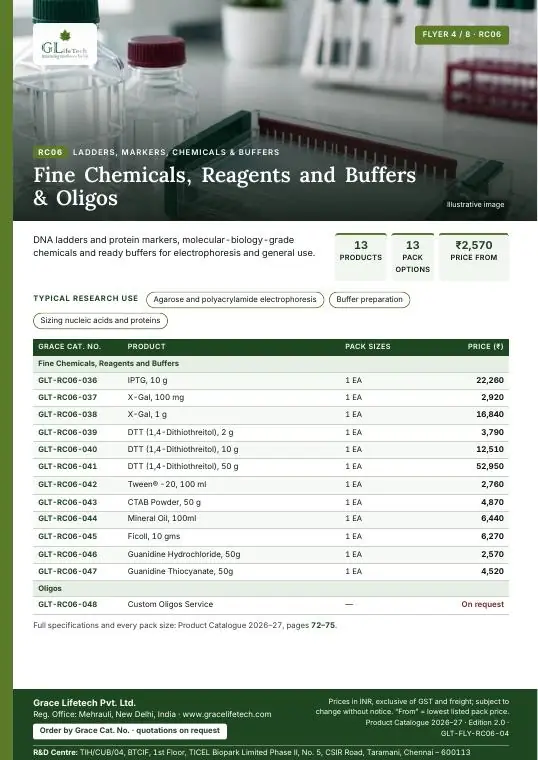Click the 'On request' price
Image resolution: width=538 pixels, height=760 pixels.
pos(483,604)
